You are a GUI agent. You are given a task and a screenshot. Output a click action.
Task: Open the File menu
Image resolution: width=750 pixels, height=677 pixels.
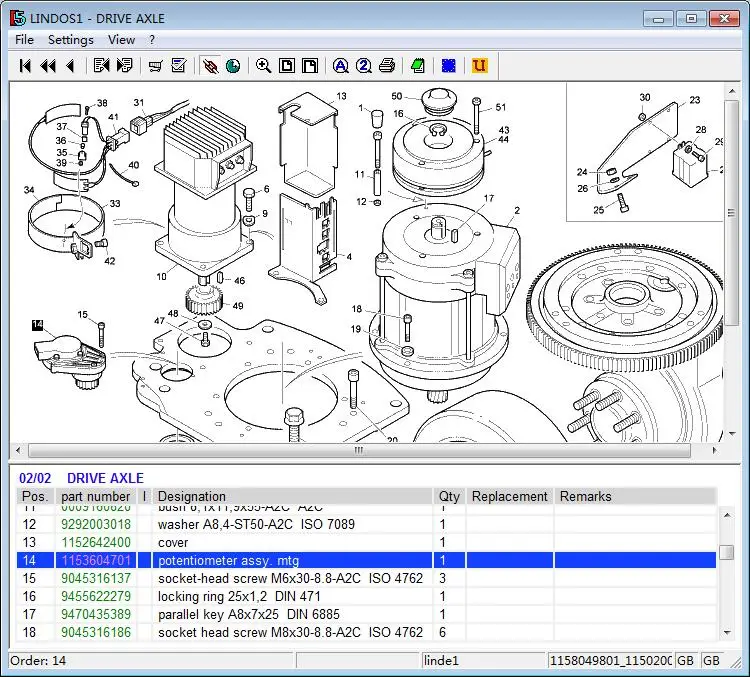[x=24, y=40]
